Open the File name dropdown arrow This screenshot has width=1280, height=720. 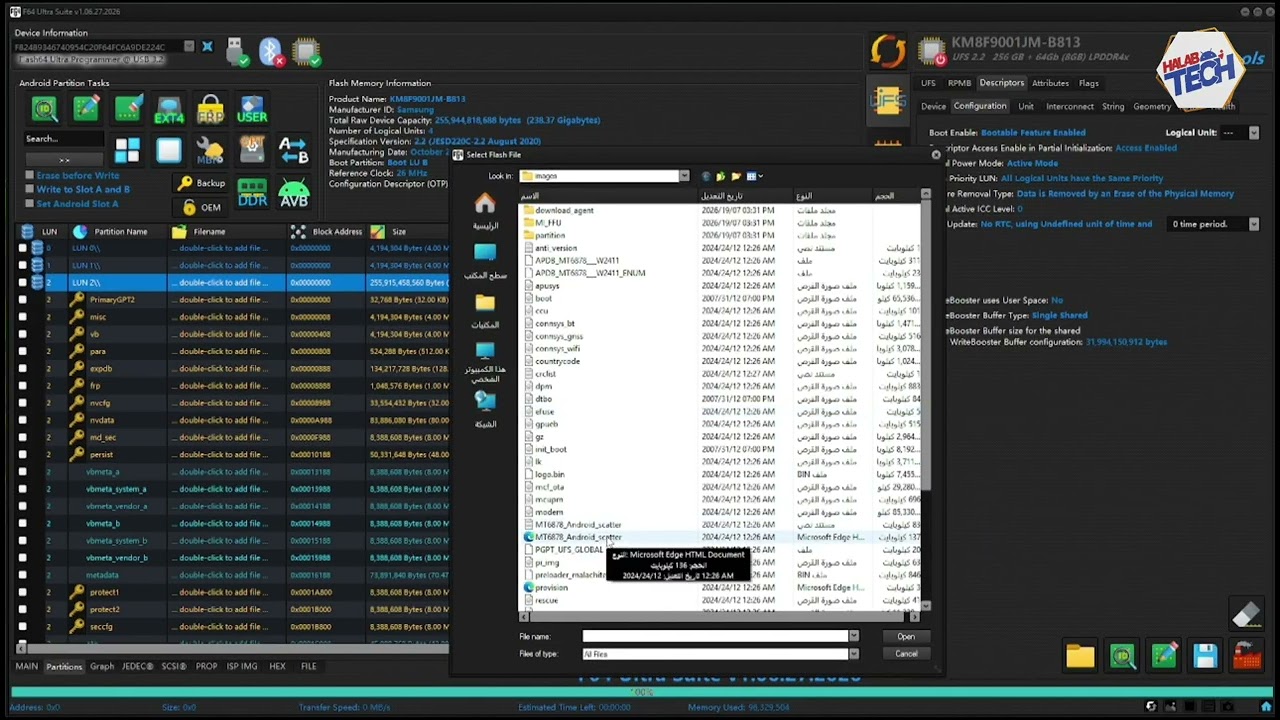tap(853, 636)
